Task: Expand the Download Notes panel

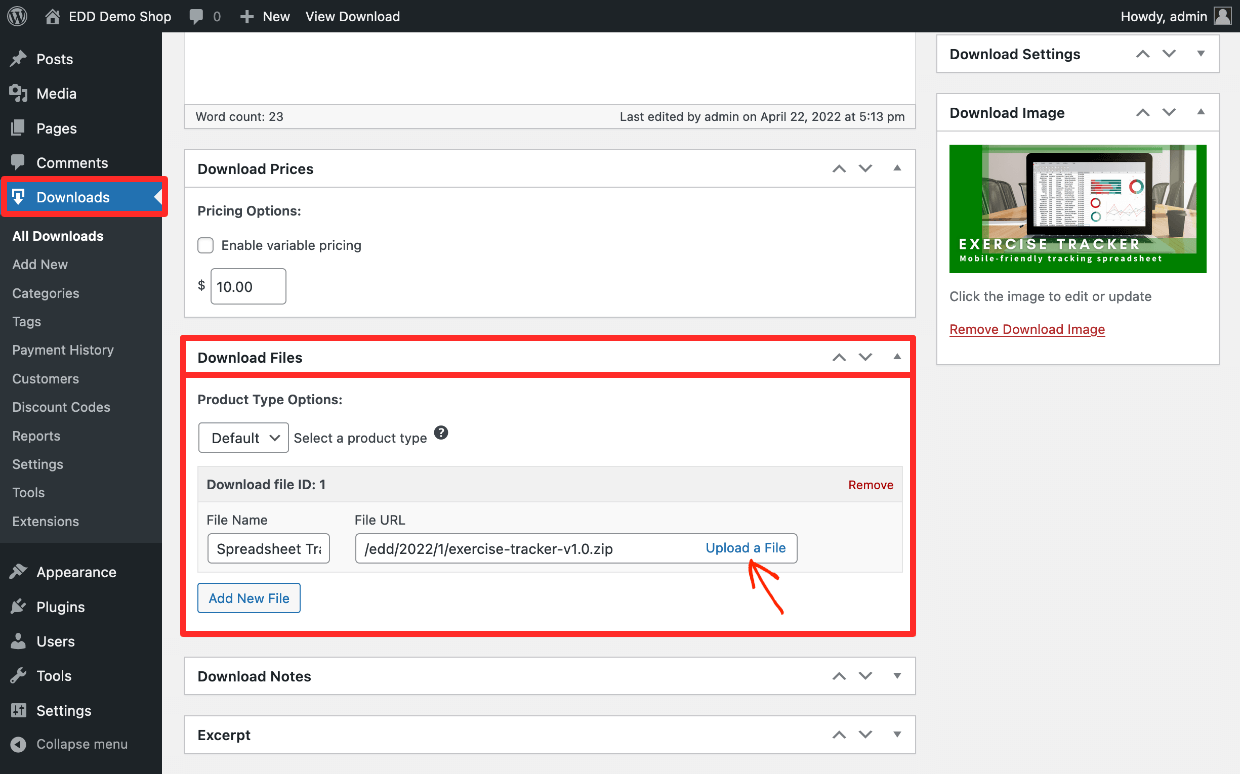Action: [x=896, y=676]
